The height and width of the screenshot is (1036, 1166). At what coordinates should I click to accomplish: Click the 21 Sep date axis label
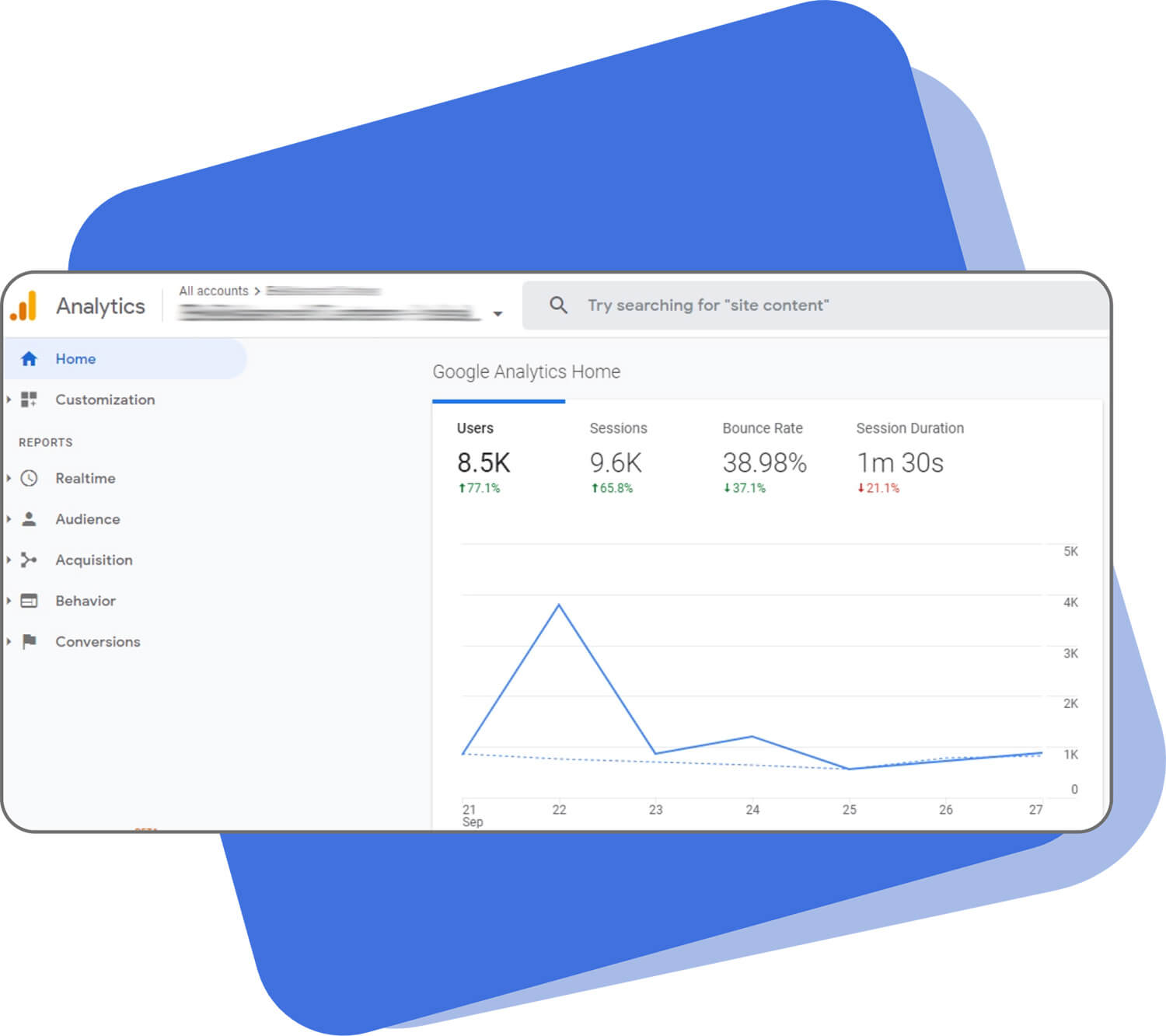tap(472, 815)
